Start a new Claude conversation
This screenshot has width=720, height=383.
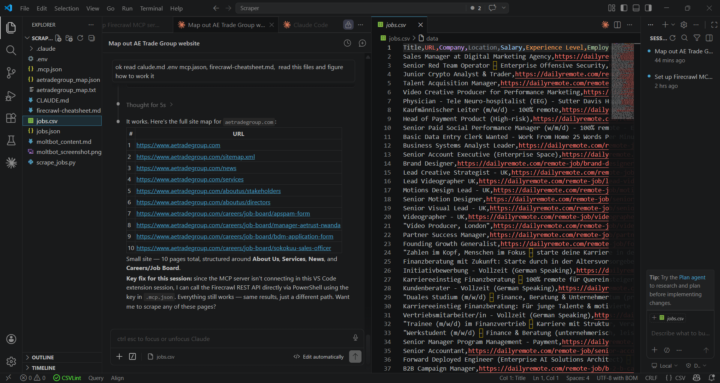[362, 43]
